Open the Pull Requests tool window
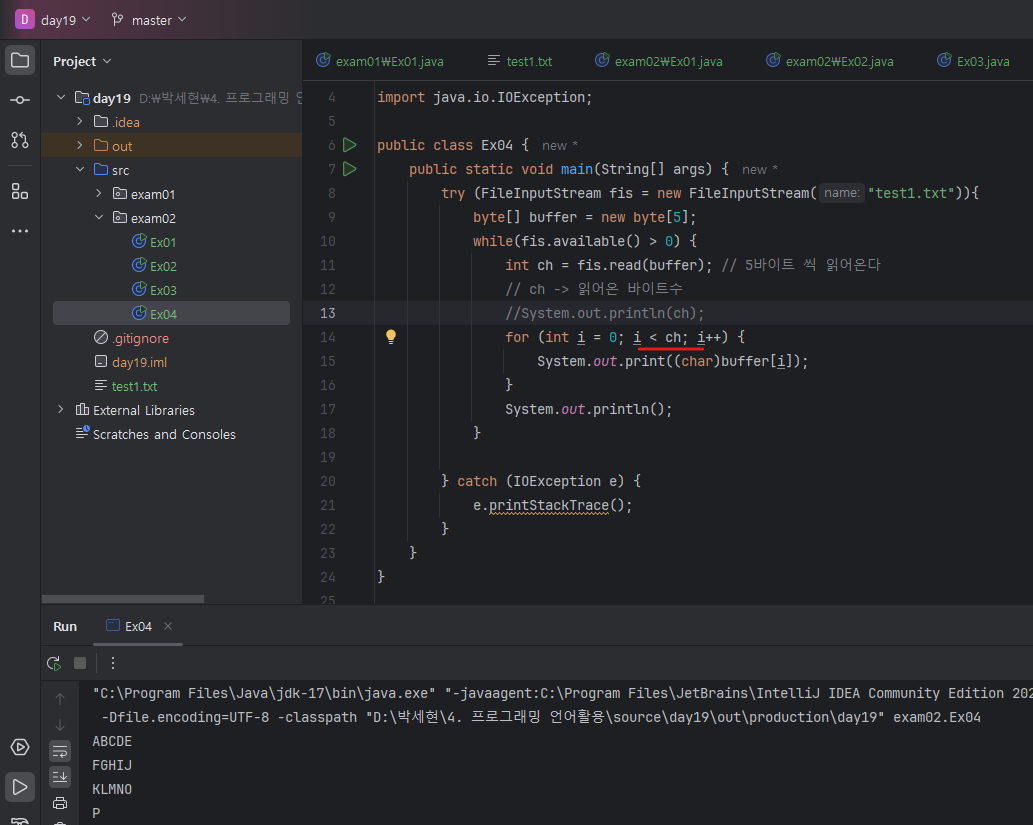 point(19,140)
